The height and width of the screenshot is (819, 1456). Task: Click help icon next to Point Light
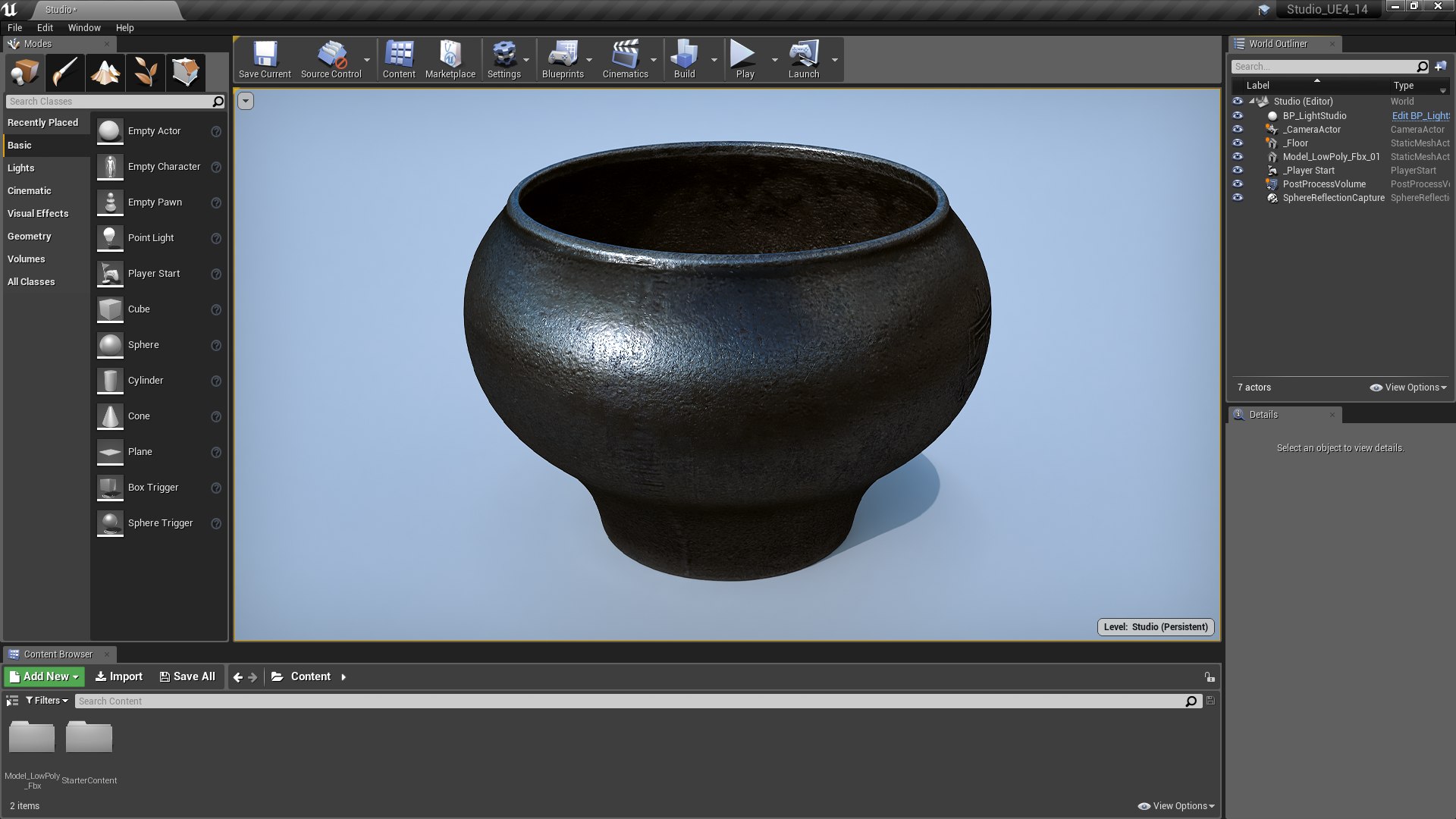pos(216,238)
